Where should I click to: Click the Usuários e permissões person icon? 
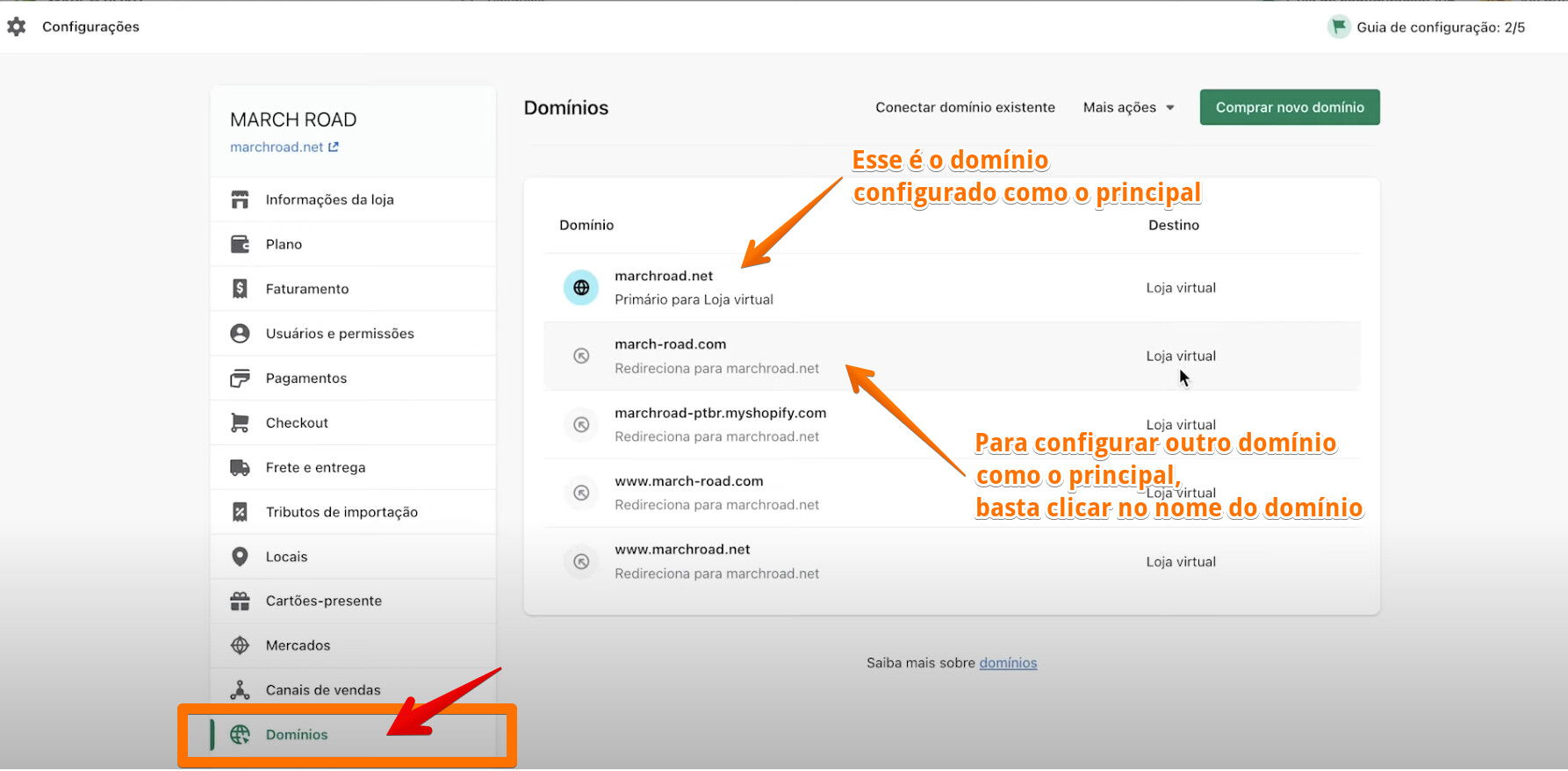click(x=240, y=334)
